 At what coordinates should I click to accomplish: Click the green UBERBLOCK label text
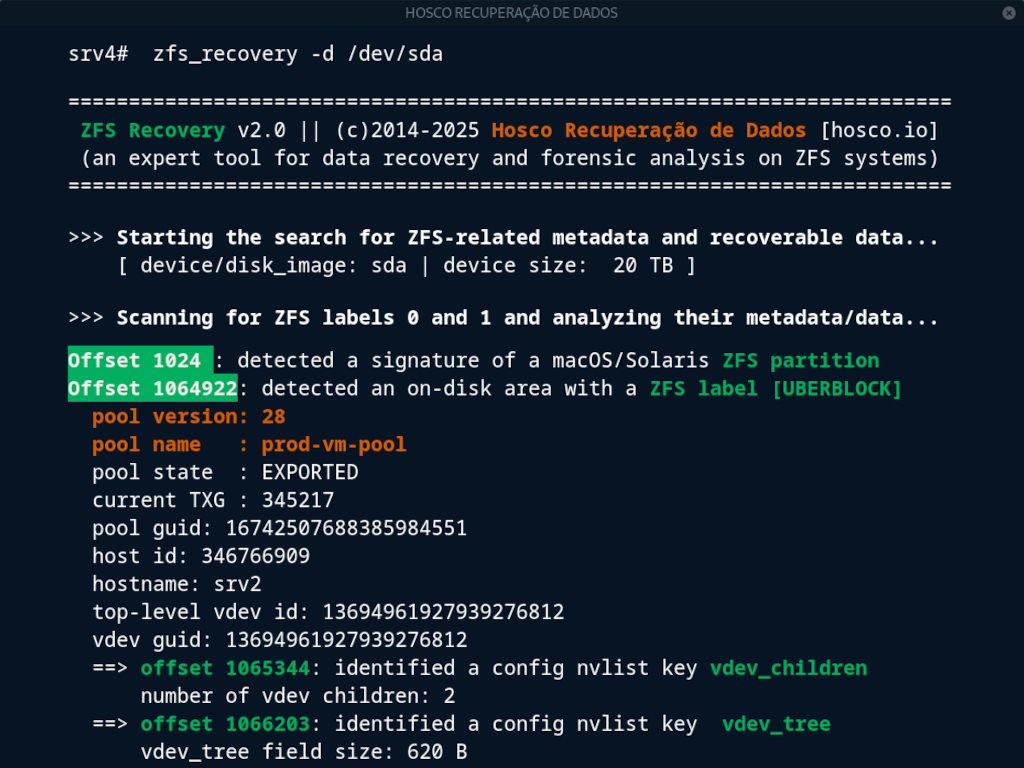(836, 388)
